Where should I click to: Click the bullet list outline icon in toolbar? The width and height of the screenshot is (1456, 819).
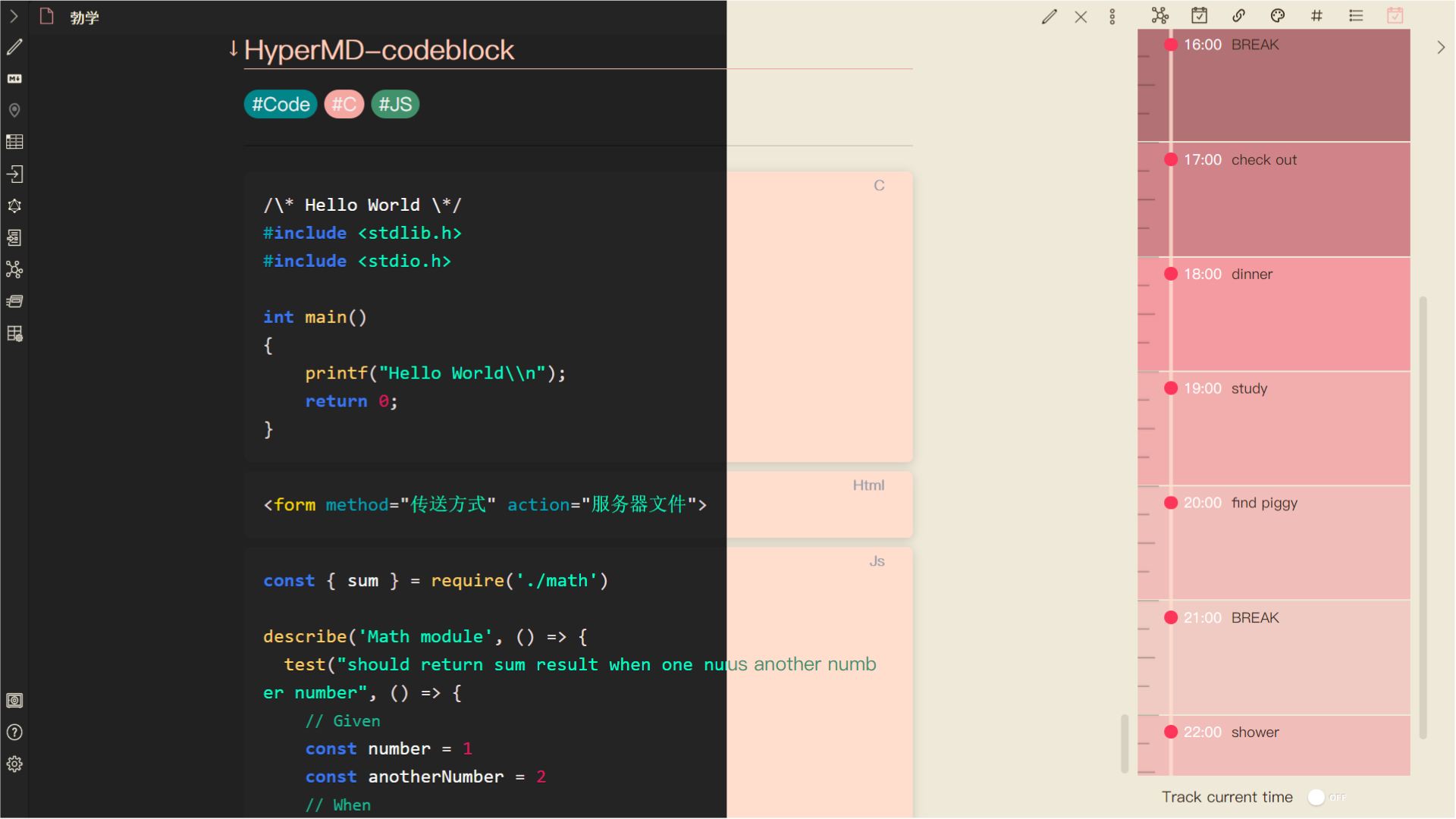[x=1356, y=16]
